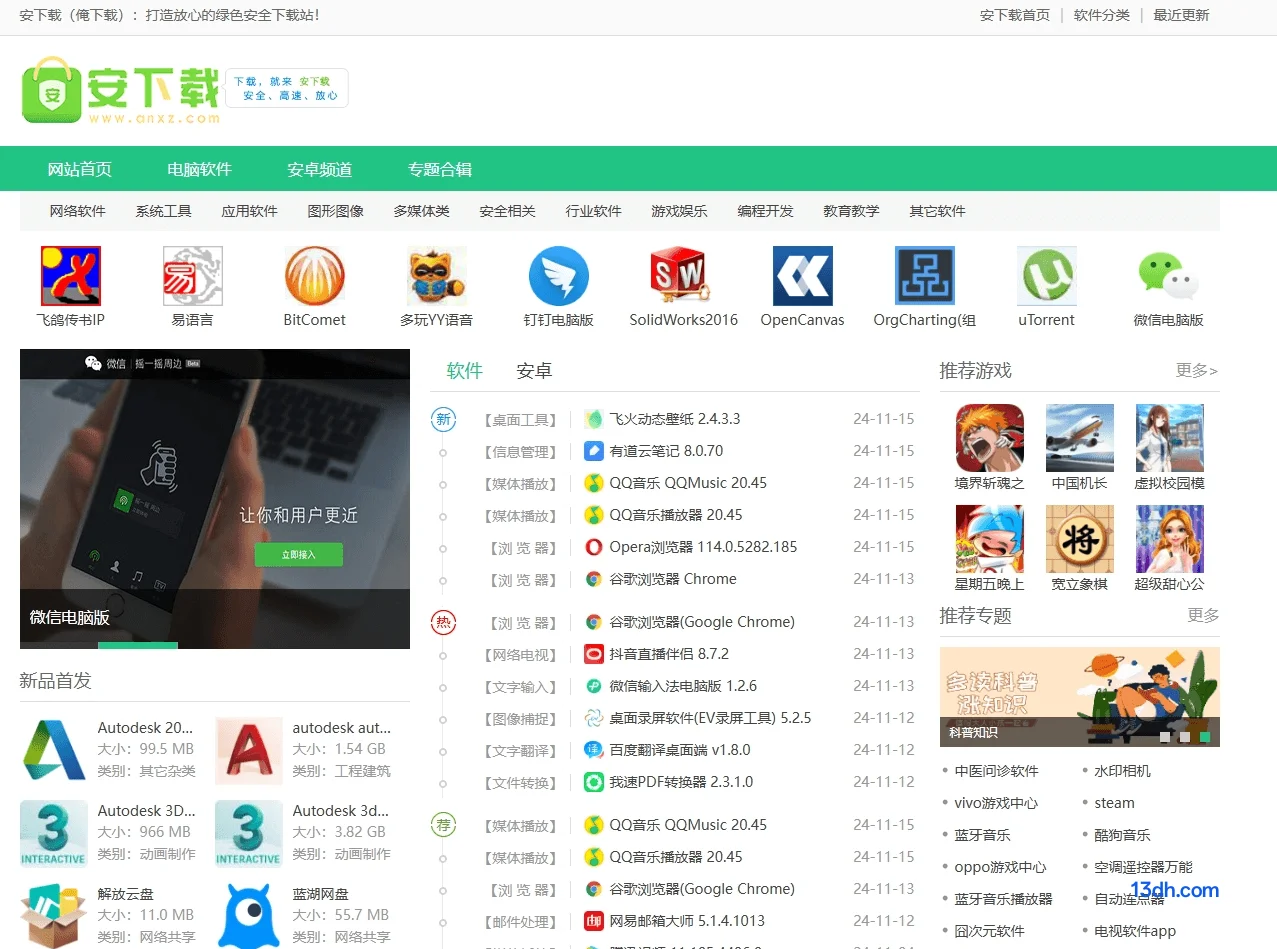This screenshot has height=949, width=1277.
Task: Select the 网络软件 category
Action: [78, 211]
